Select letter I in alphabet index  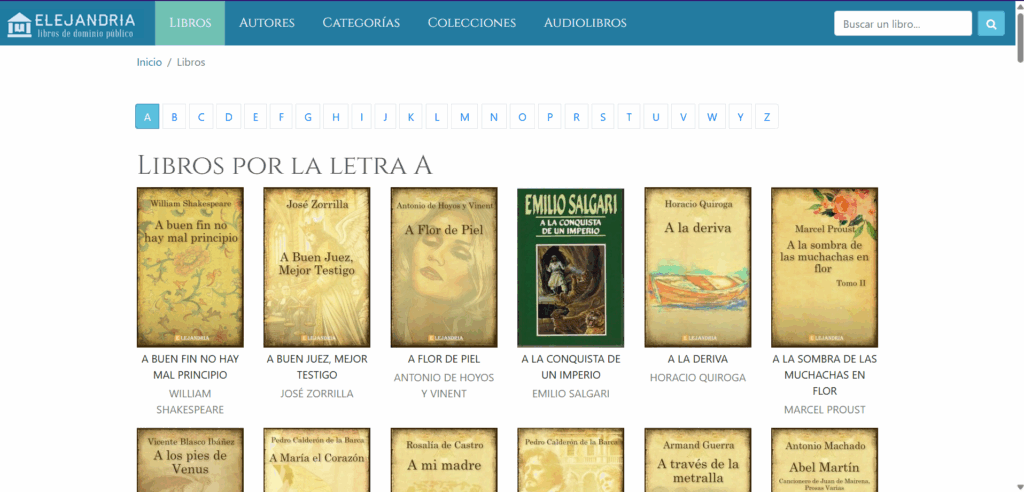(x=361, y=117)
